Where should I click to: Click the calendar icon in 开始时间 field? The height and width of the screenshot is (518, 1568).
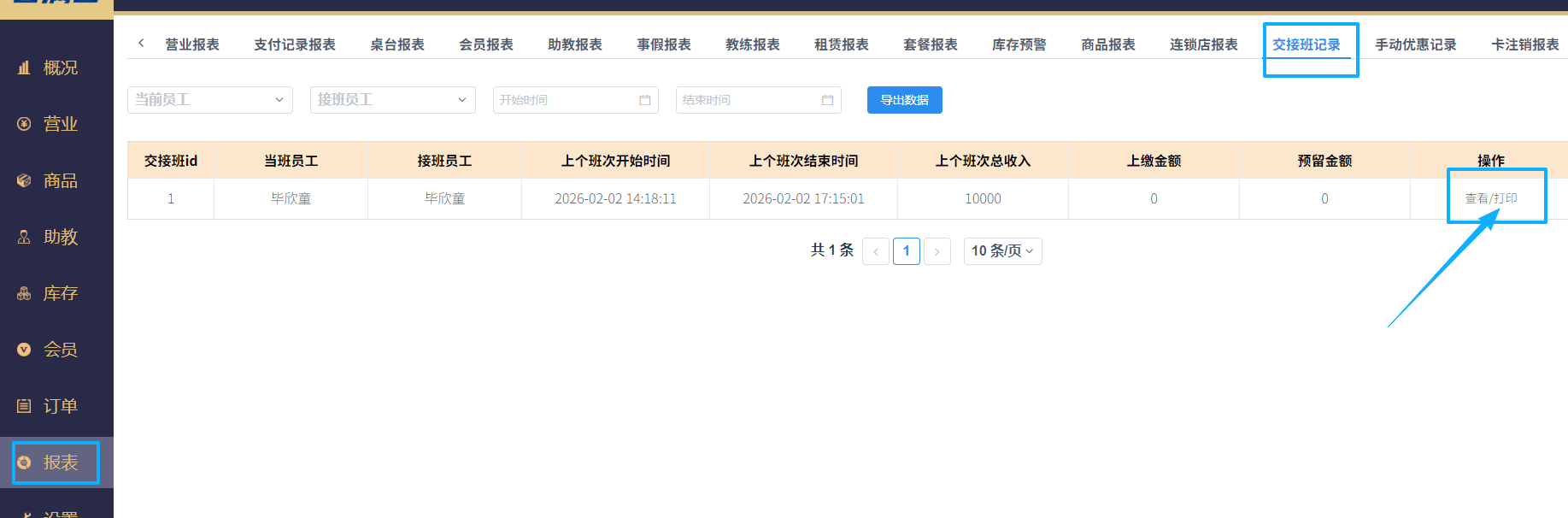coord(645,100)
